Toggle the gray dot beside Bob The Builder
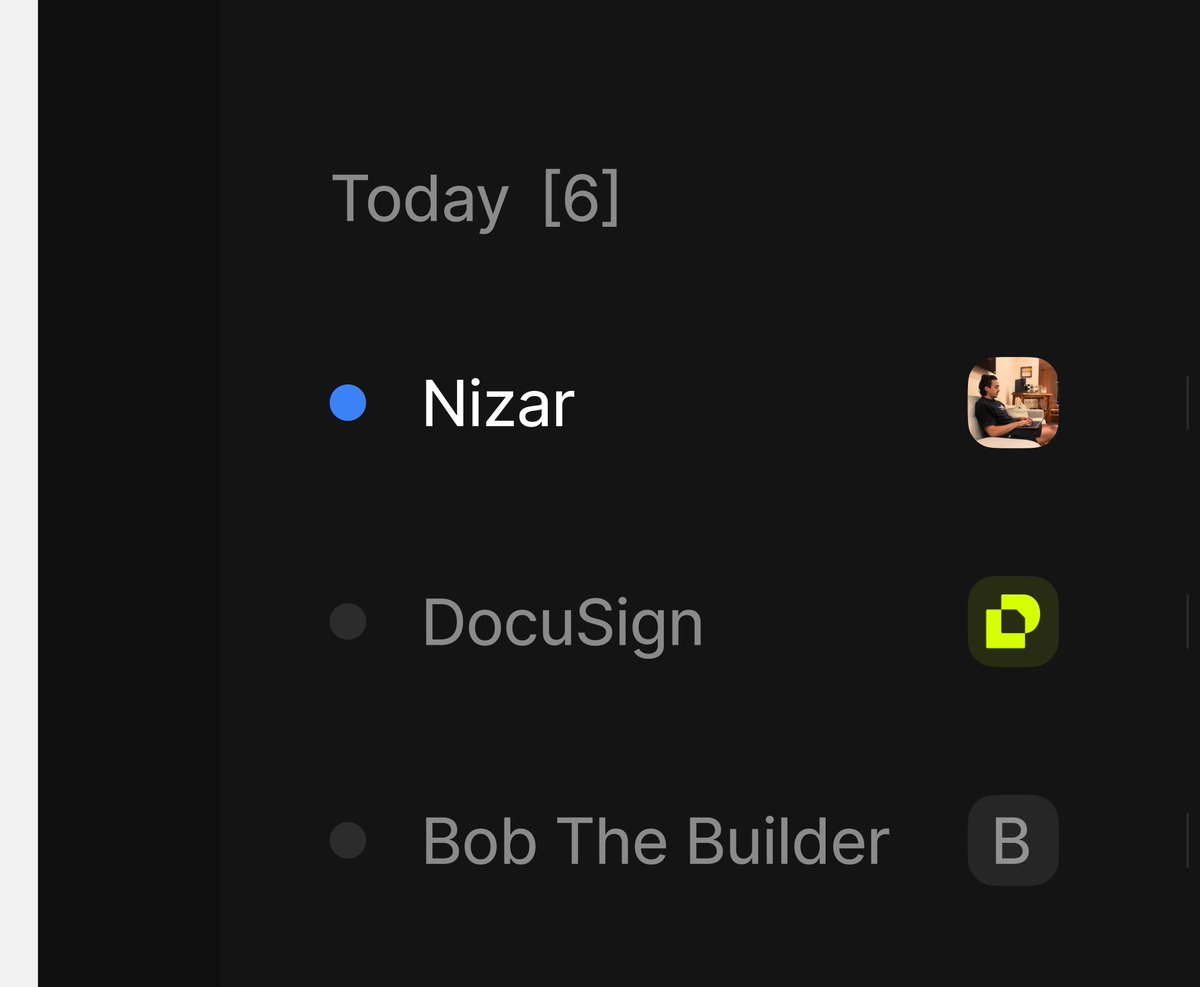 tap(348, 840)
